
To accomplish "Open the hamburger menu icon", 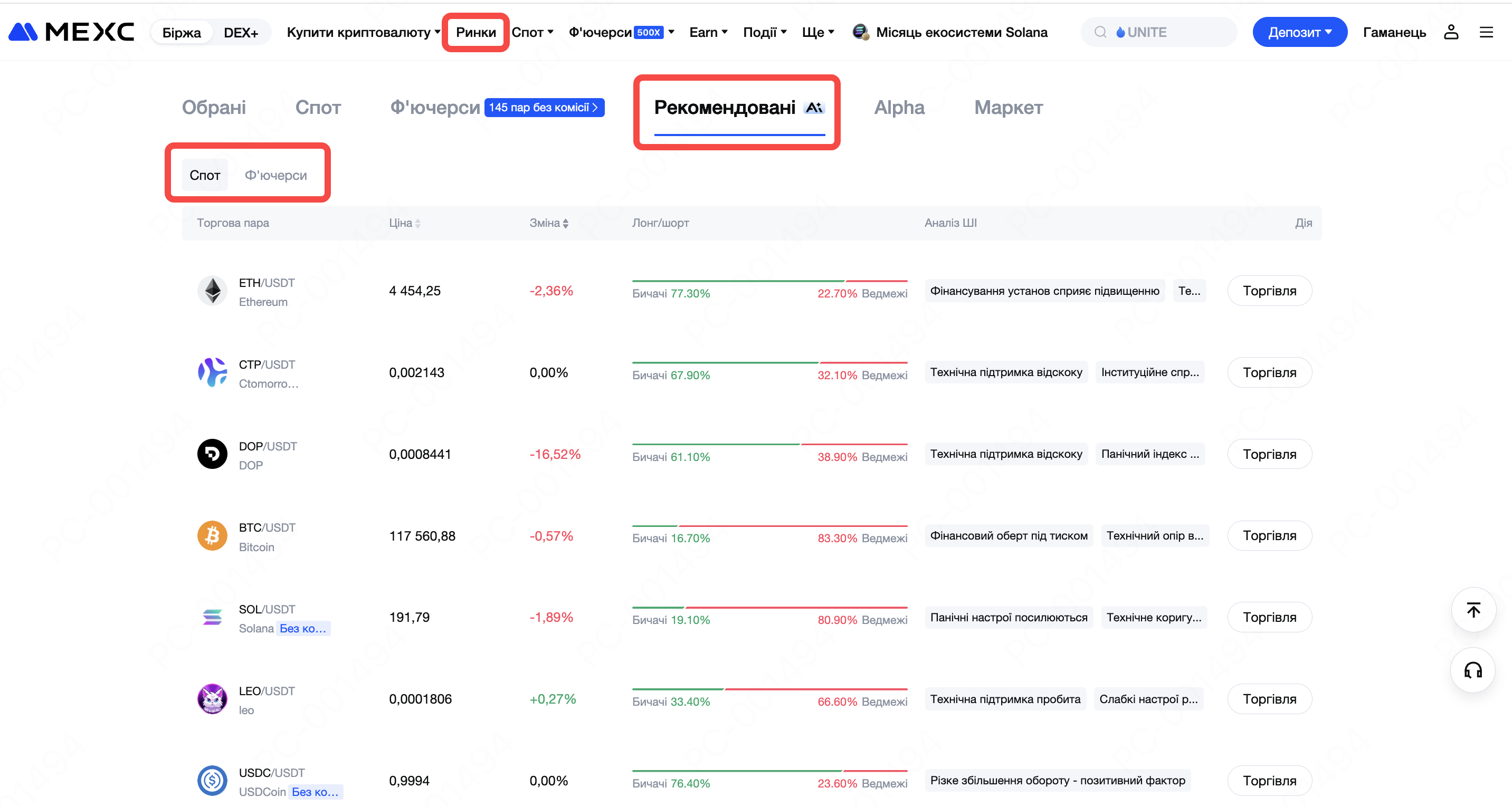I will tap(1486, 32).
